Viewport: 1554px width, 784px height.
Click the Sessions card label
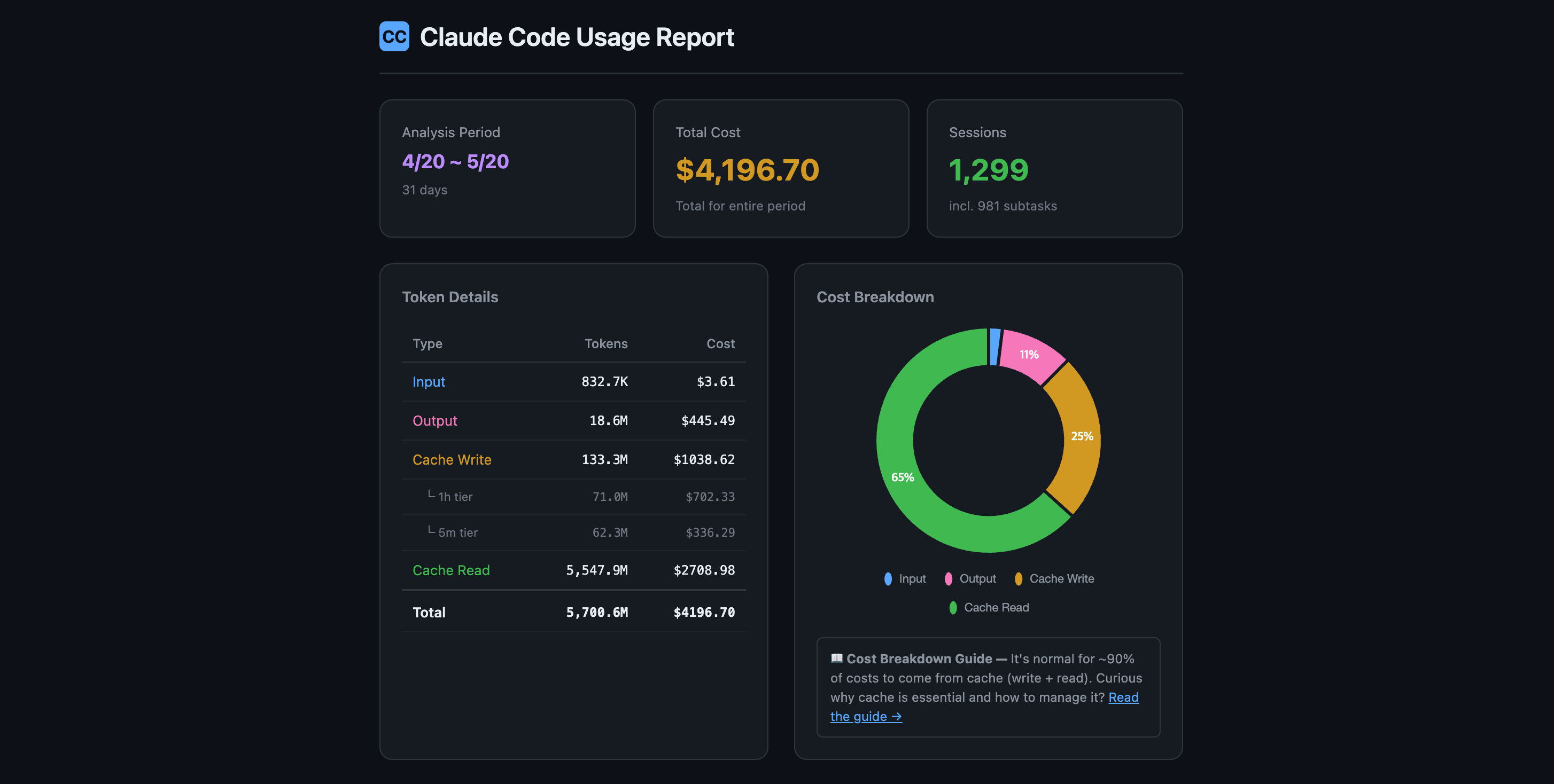(x=977, y=132)
